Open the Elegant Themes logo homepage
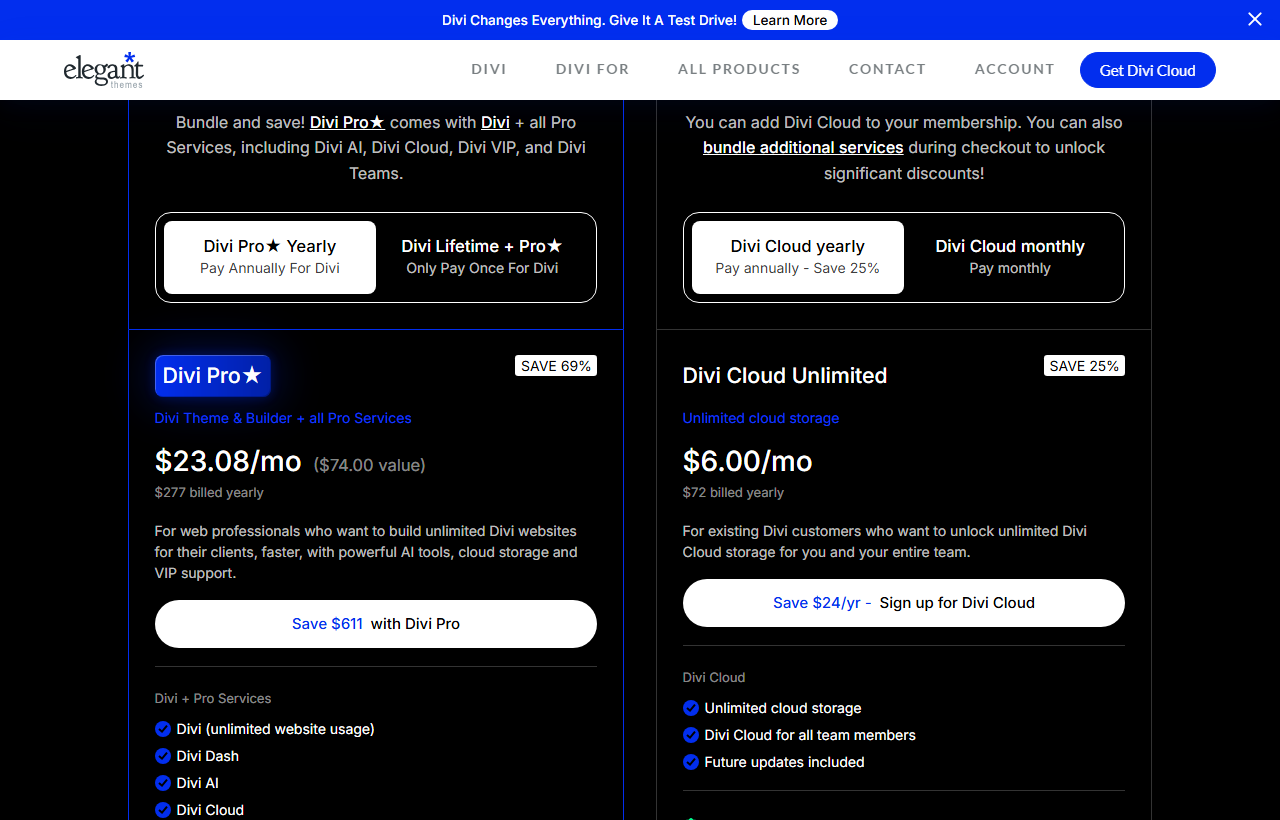1280x820 pixels. point(104,70)
